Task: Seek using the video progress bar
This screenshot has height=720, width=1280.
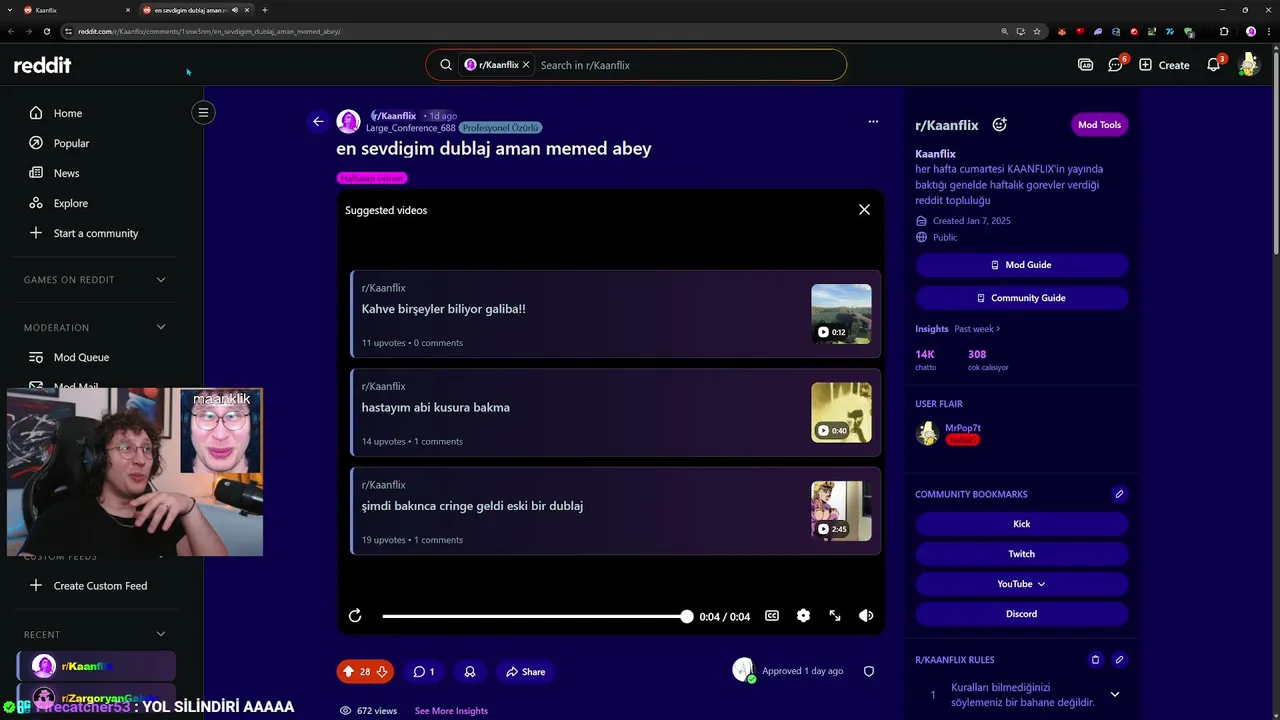Action: pyautogui.click(x=537, y=617)
